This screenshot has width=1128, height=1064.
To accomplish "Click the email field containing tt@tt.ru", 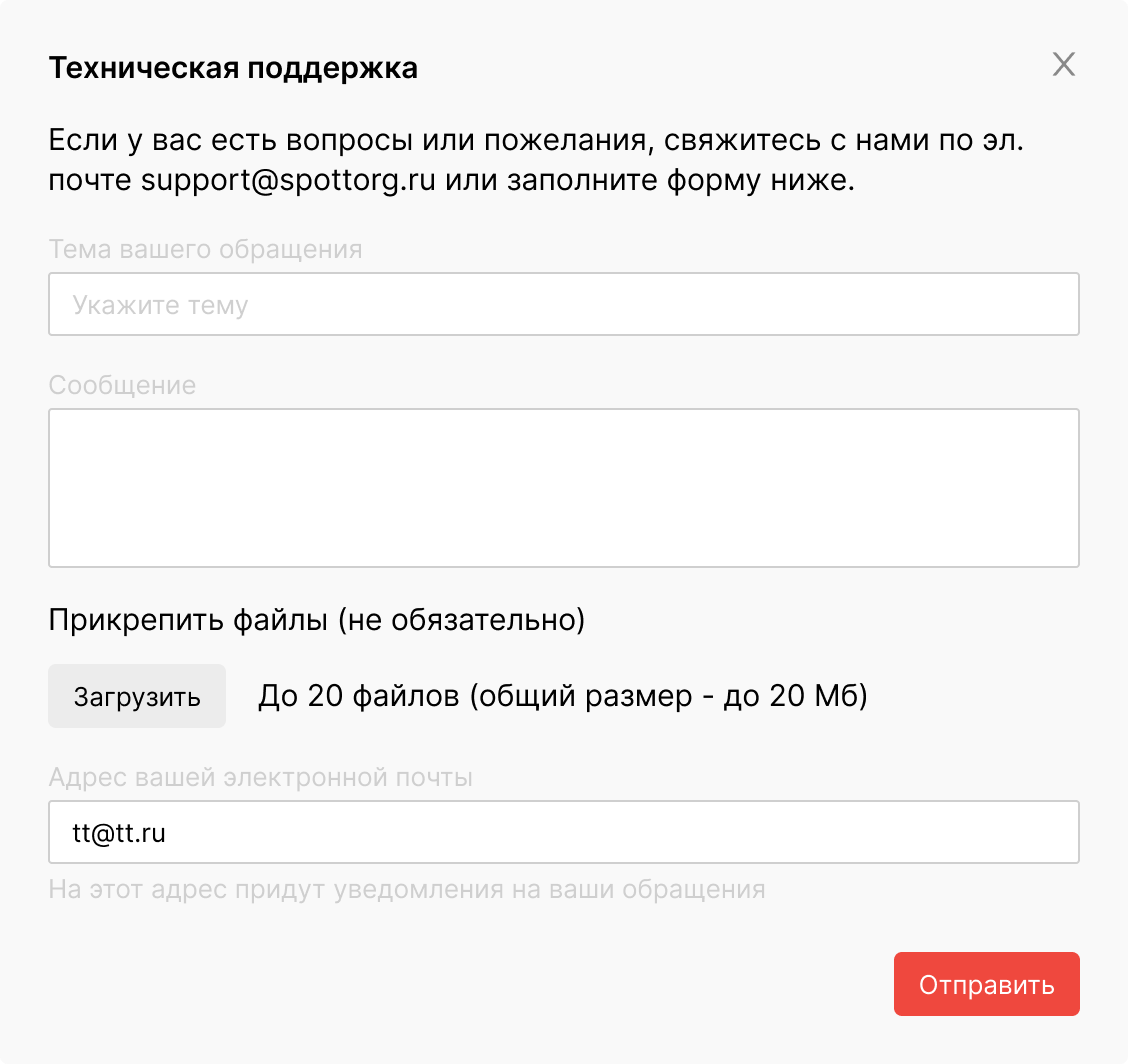I will point(563,832).
